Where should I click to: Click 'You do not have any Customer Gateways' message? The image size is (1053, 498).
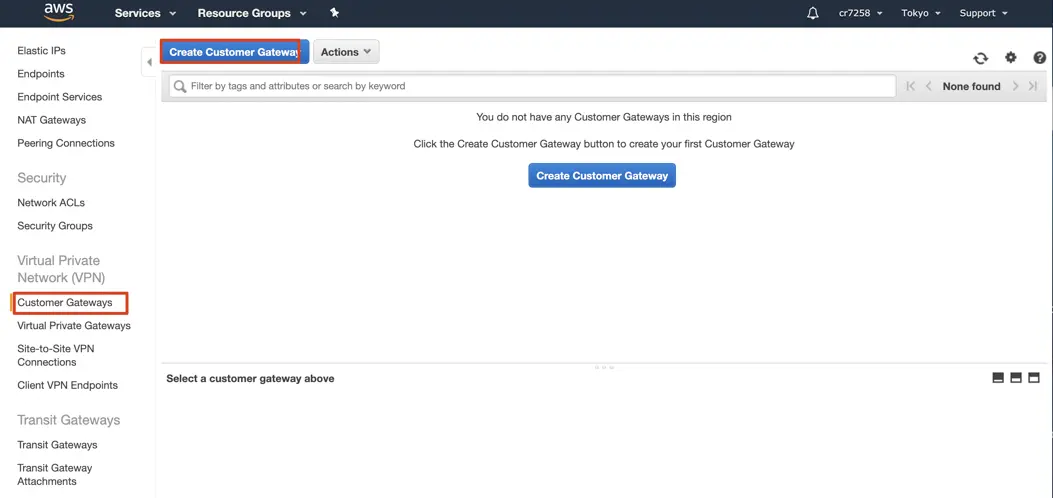click(604, 117)
